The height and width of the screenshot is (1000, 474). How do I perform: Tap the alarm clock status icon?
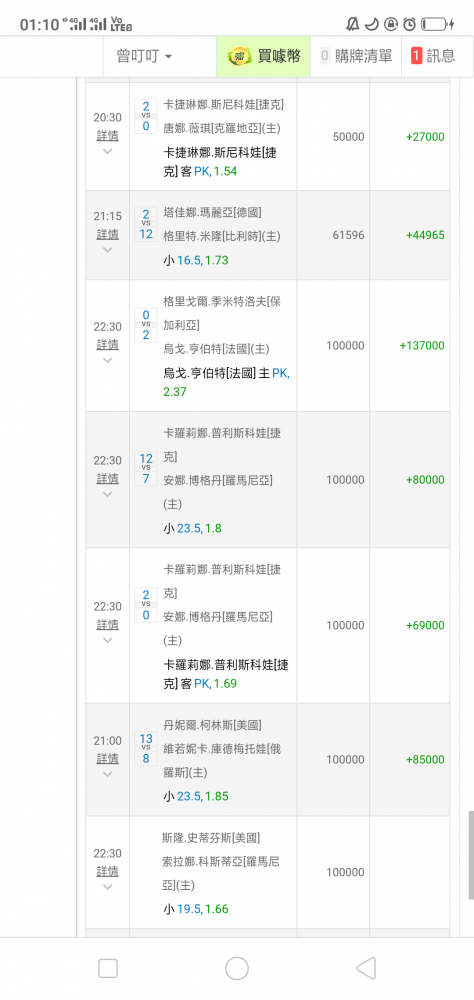[410, 24]
